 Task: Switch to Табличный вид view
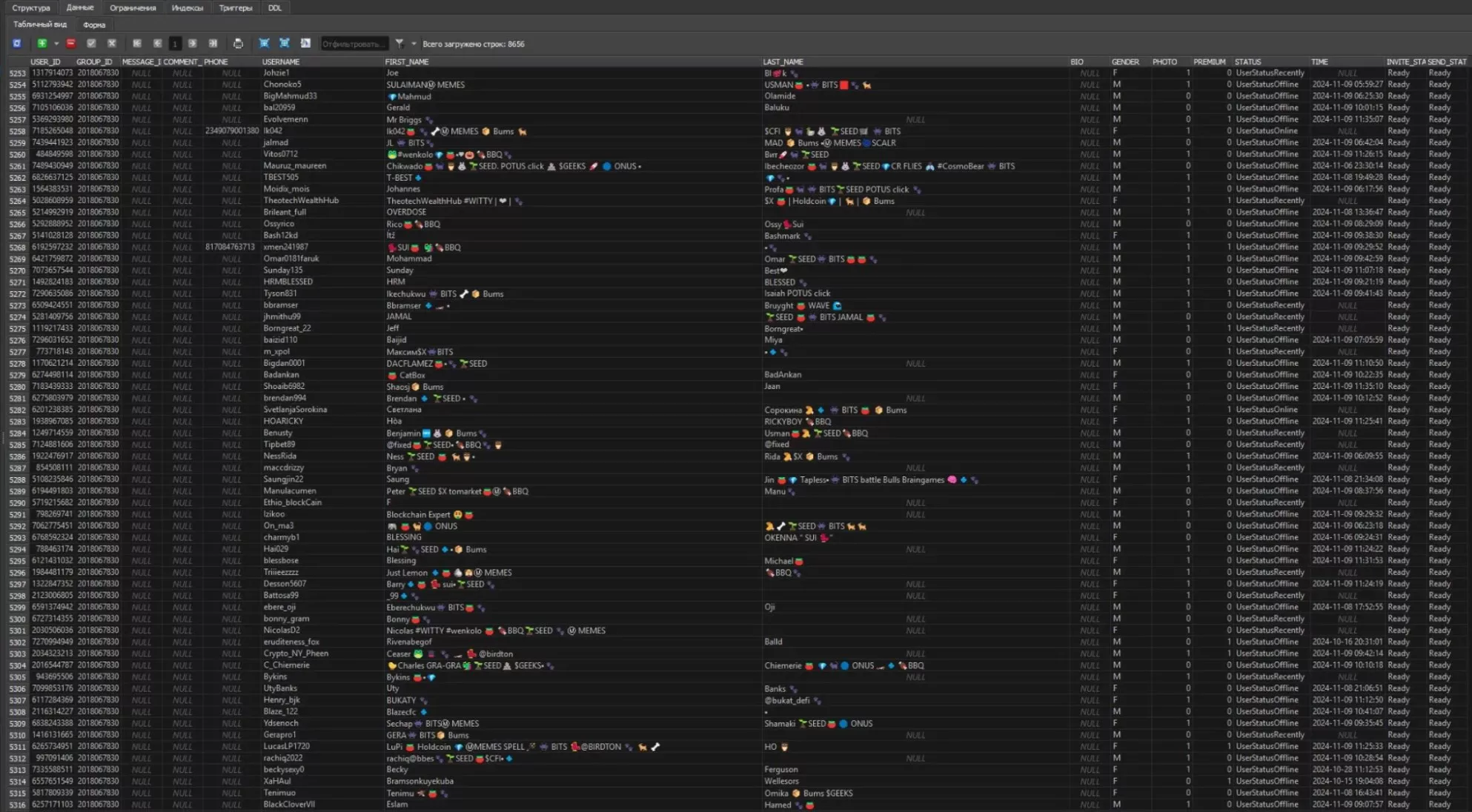point(40,24)
